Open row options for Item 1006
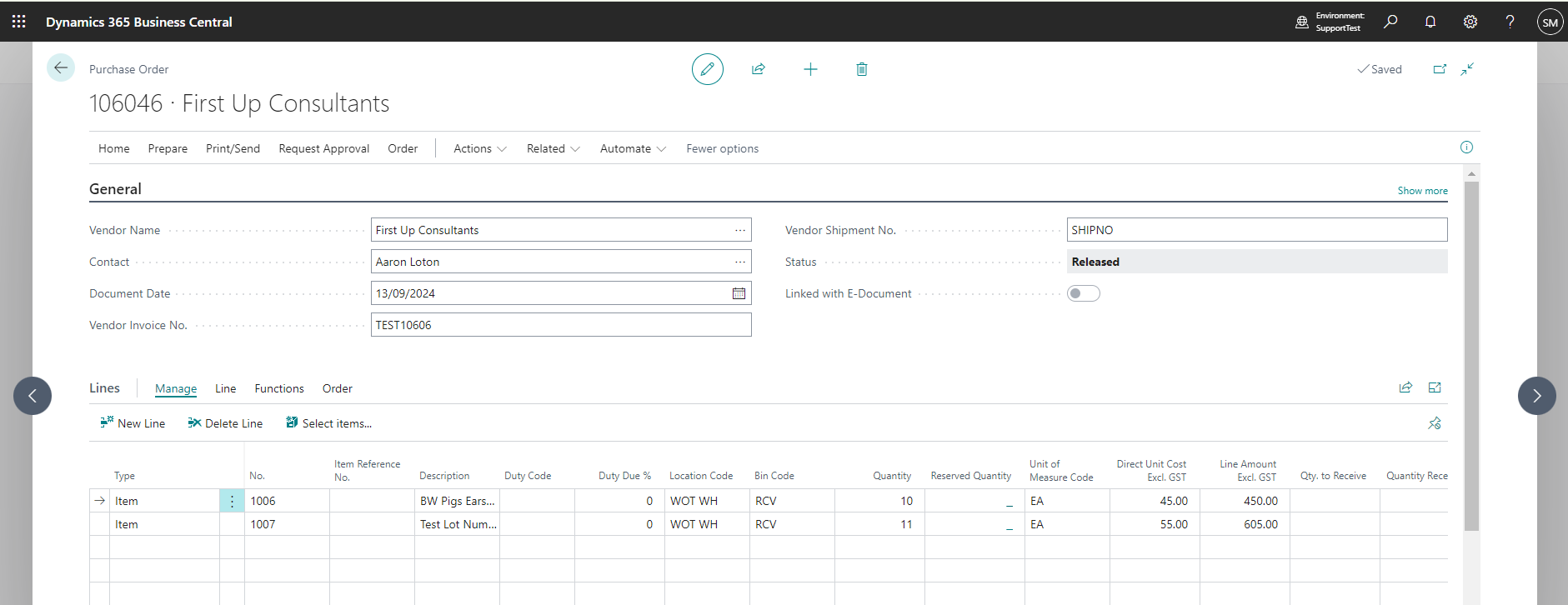 pos(232,501)
